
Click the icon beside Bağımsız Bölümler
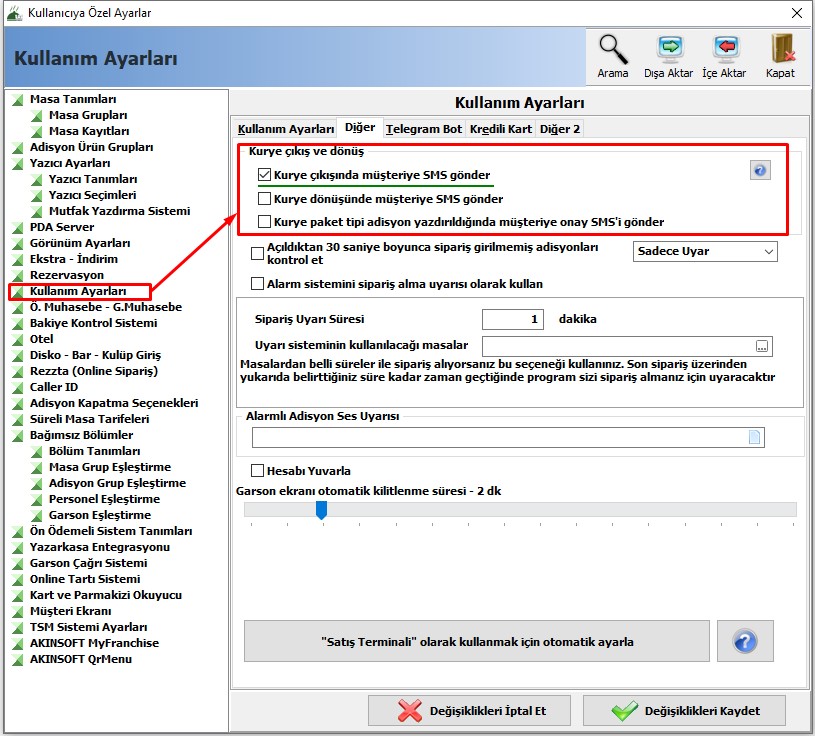click(x=18, y=435)
